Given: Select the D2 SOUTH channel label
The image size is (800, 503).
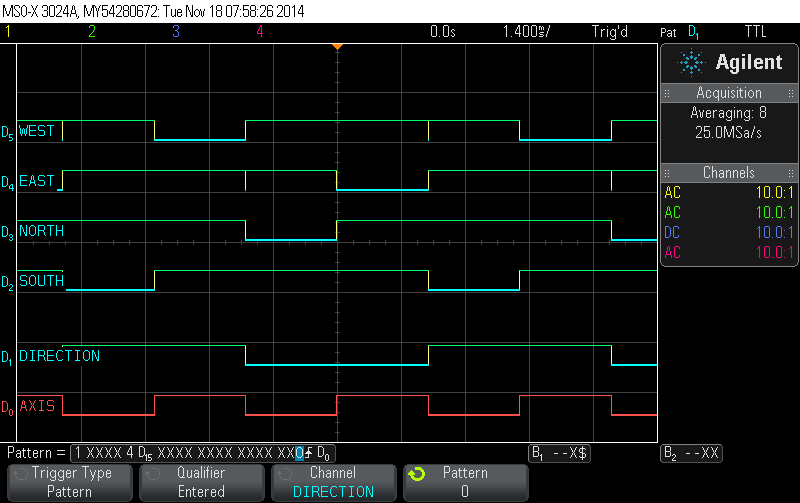Looking at the screenshot, I should (41, 281).
